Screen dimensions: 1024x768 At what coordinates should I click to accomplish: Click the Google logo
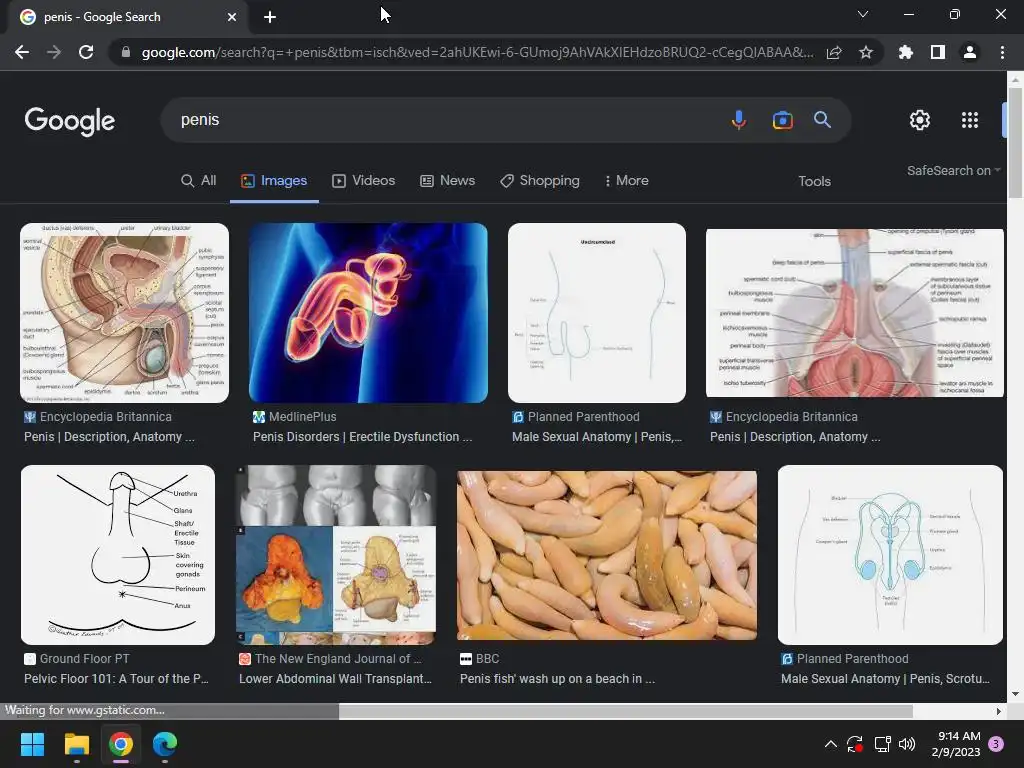click(70, 121)
